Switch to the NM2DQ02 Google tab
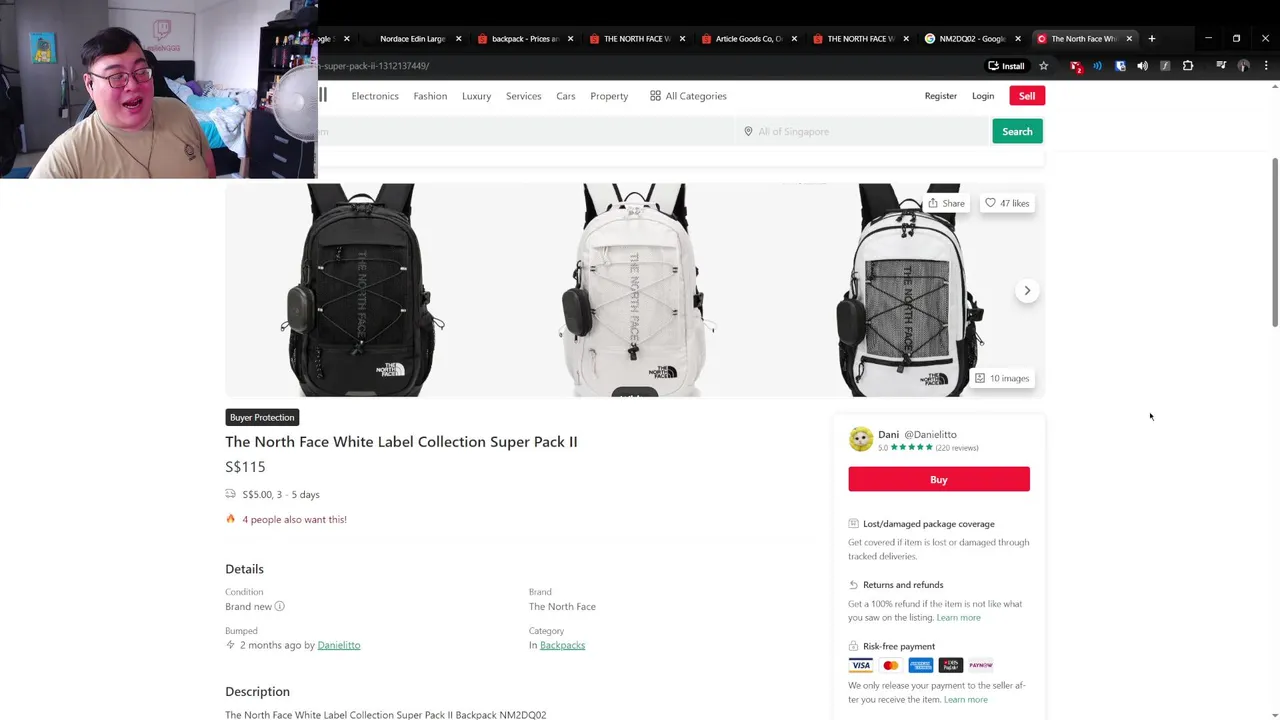 pos(971,39)
